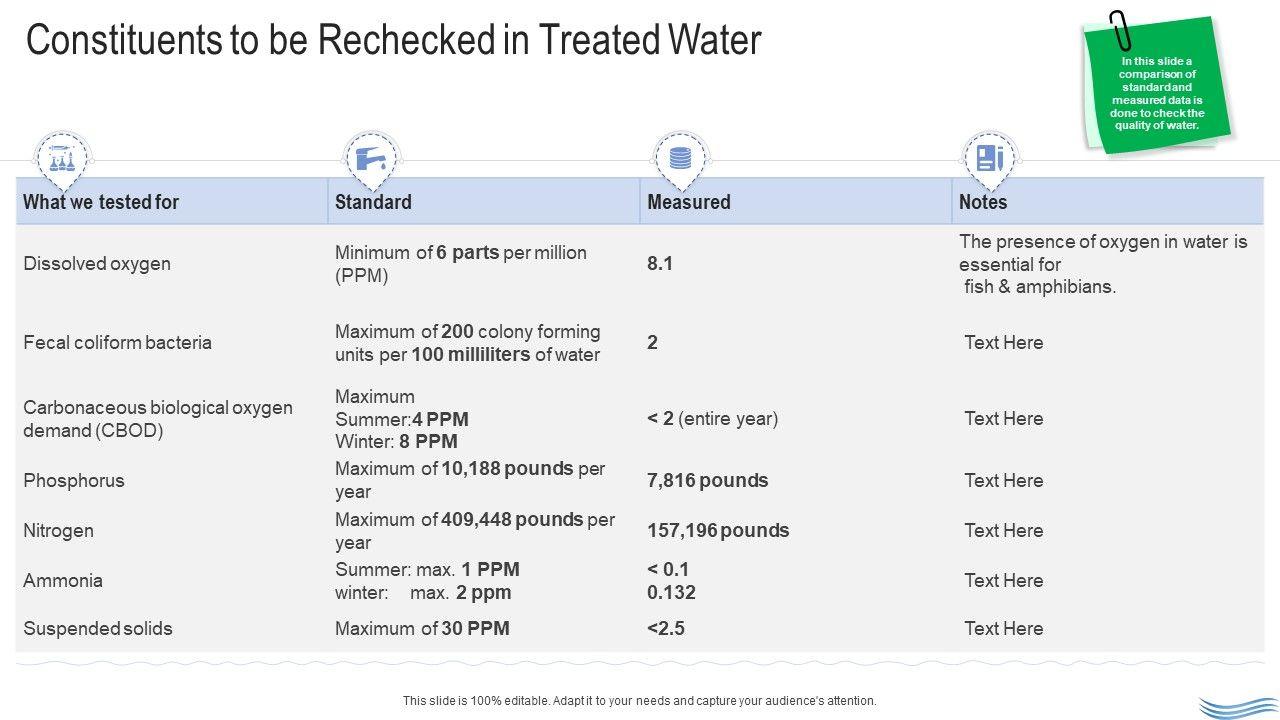Click the lab flasks icon above first column
The height and width of the screenshot is (720, 1280).
pos(62,157)
